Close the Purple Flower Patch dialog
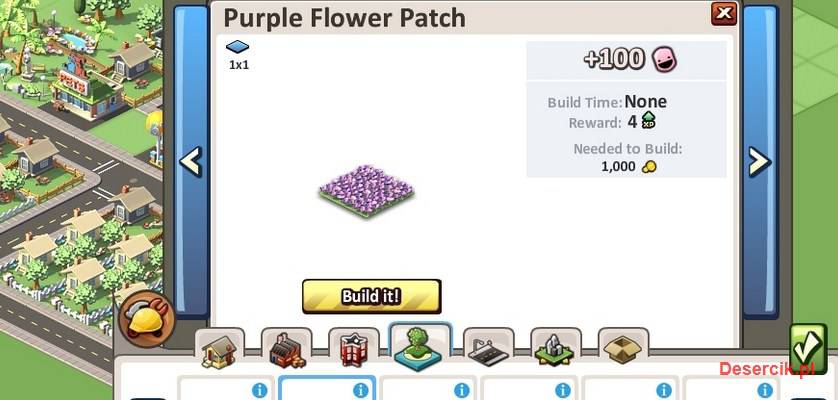 [724, 13]
